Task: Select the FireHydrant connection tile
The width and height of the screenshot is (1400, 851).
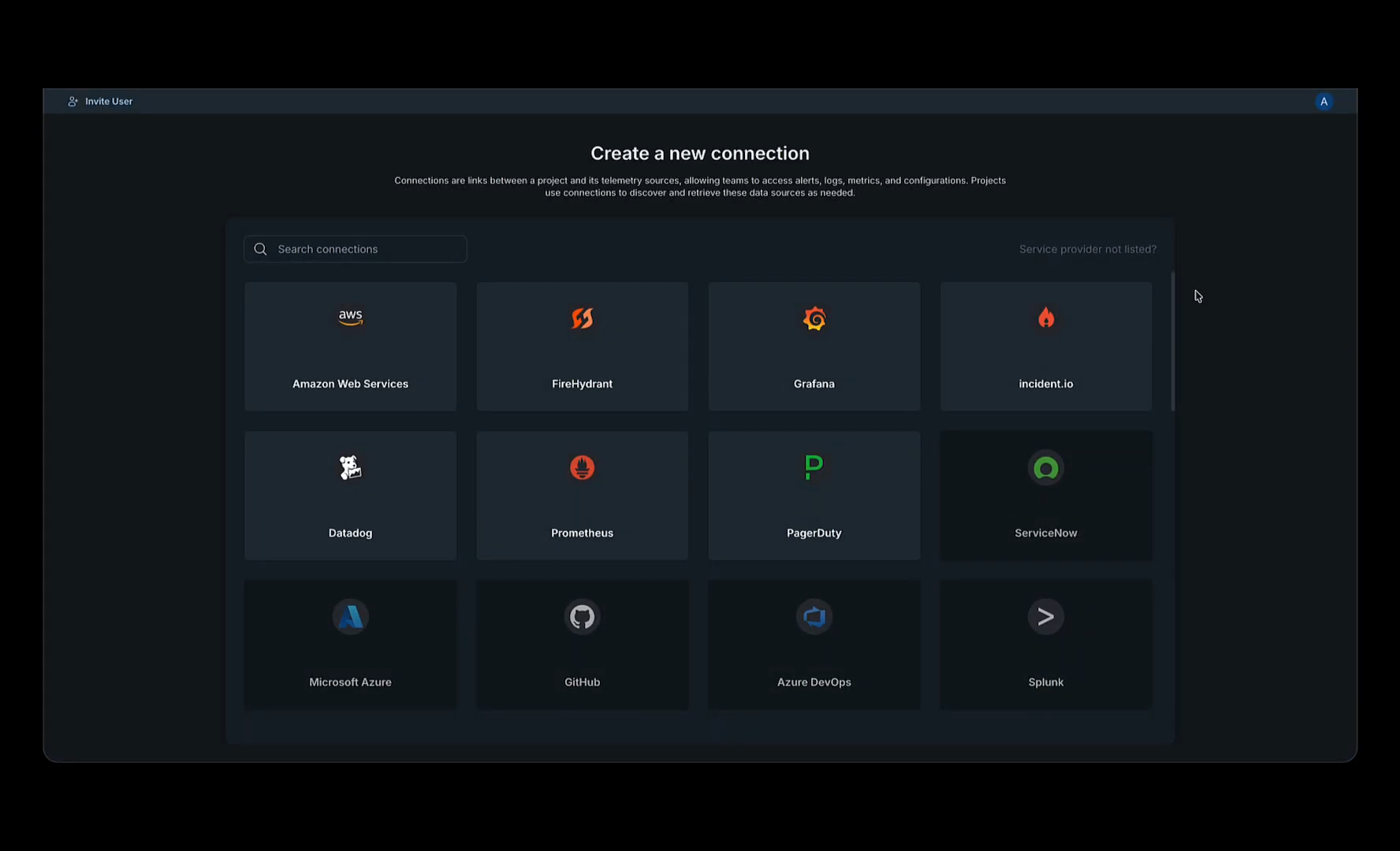Action: point(582,346)
